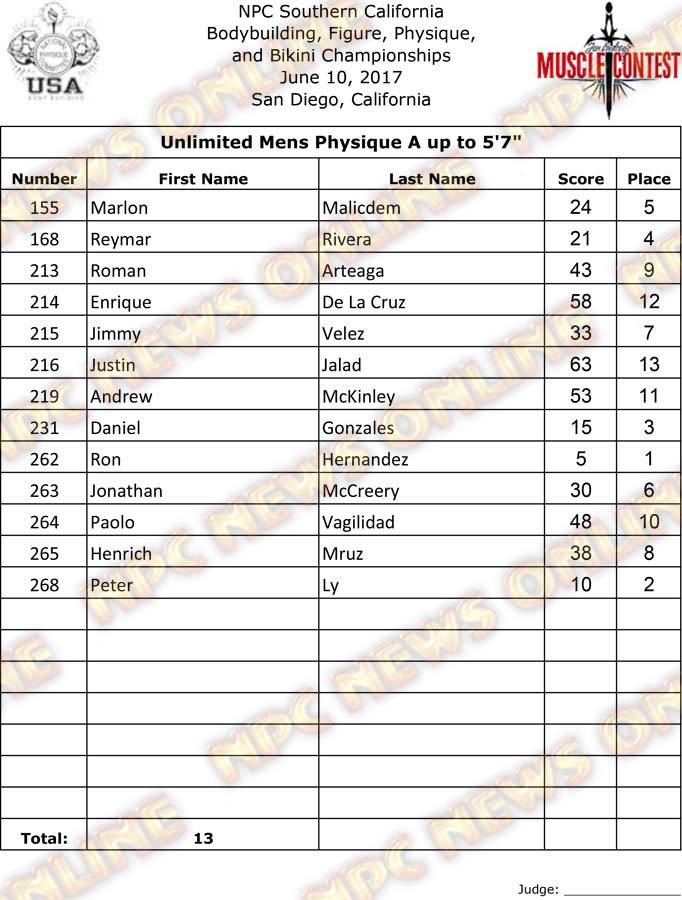682x900 pixels.
Task: Click the Number column header
Action: pyautogui.click(x=44, y=179)
